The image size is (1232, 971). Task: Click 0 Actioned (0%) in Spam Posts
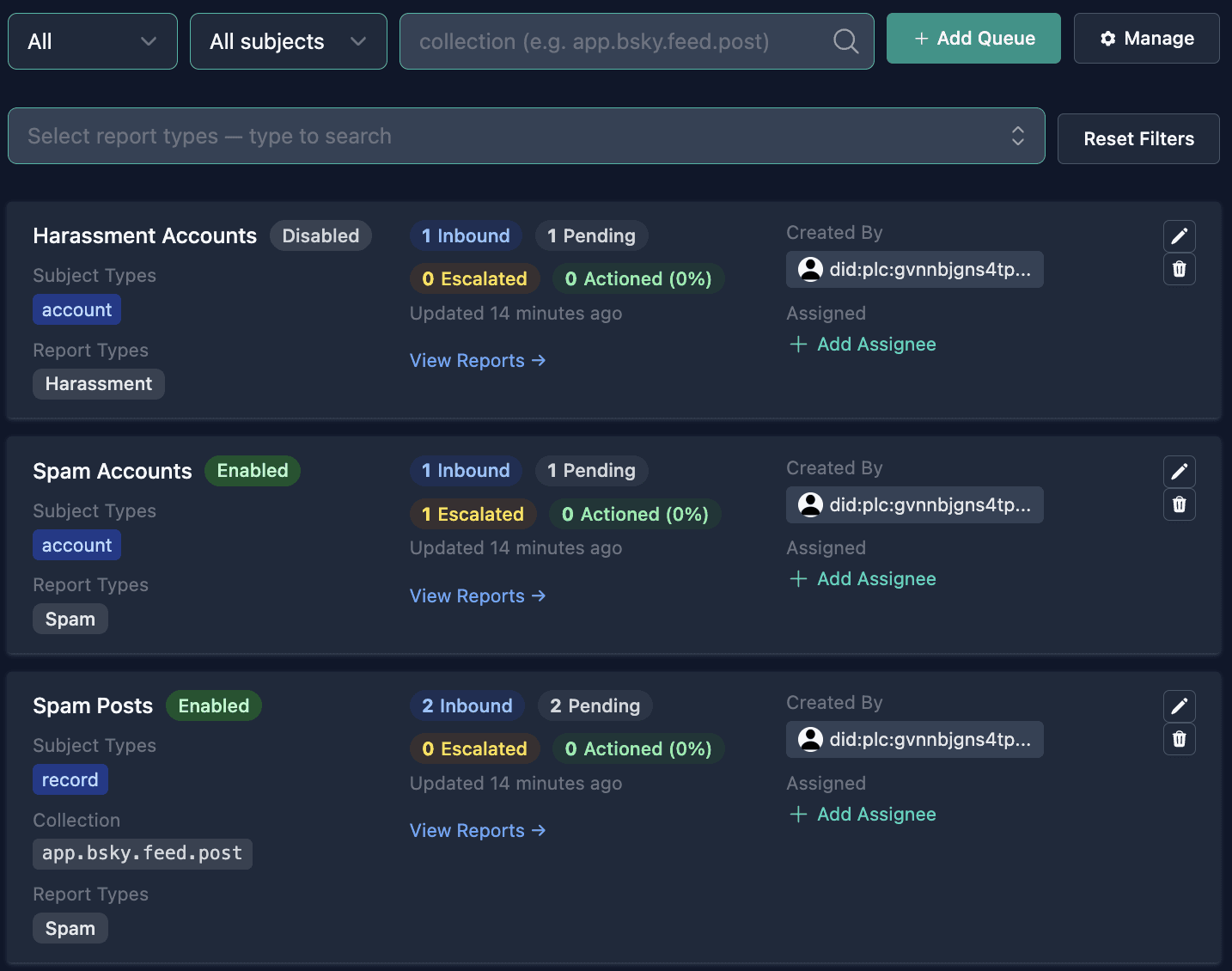coord(638,748)
